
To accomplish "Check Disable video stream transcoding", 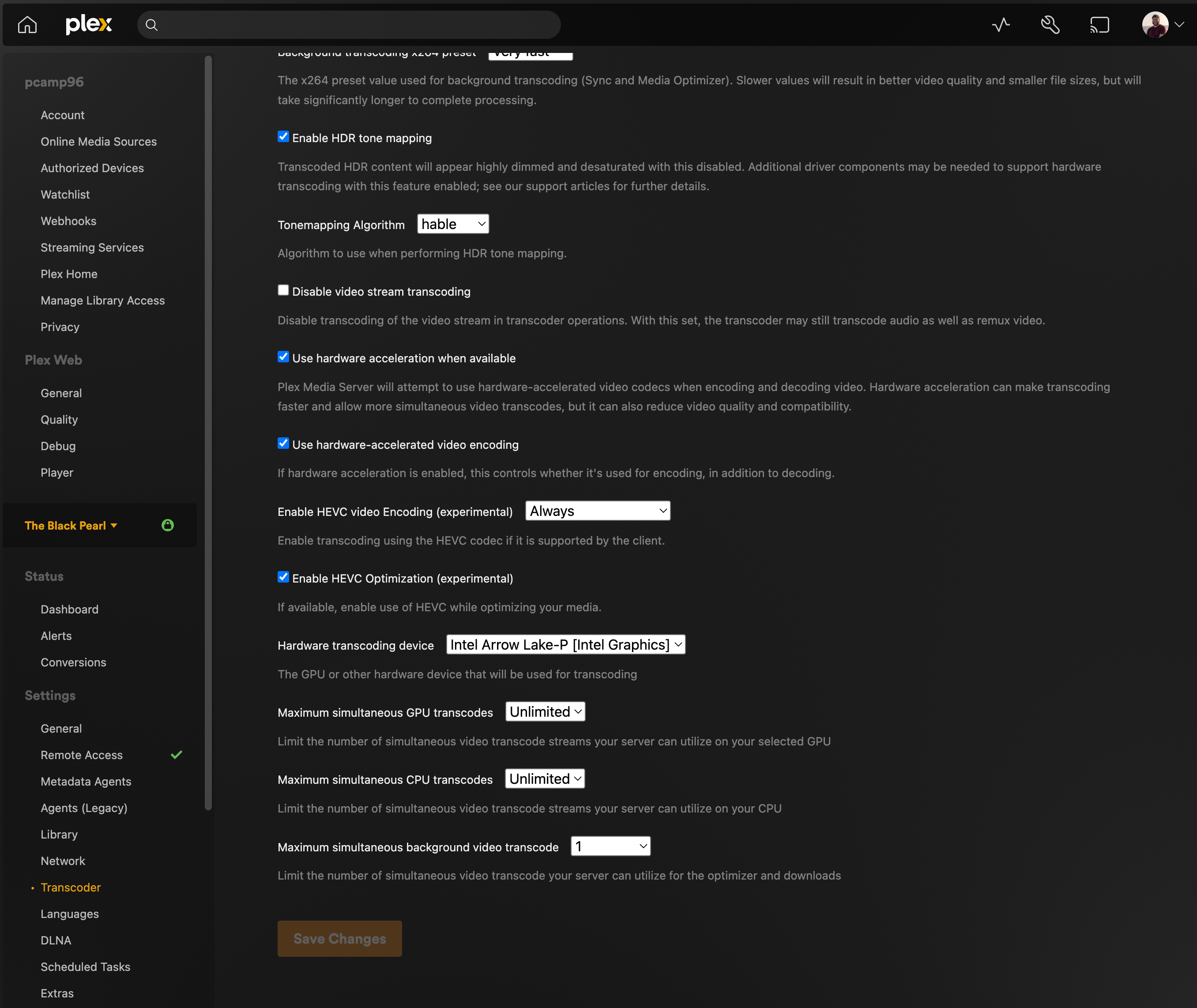I will point(283,290).
